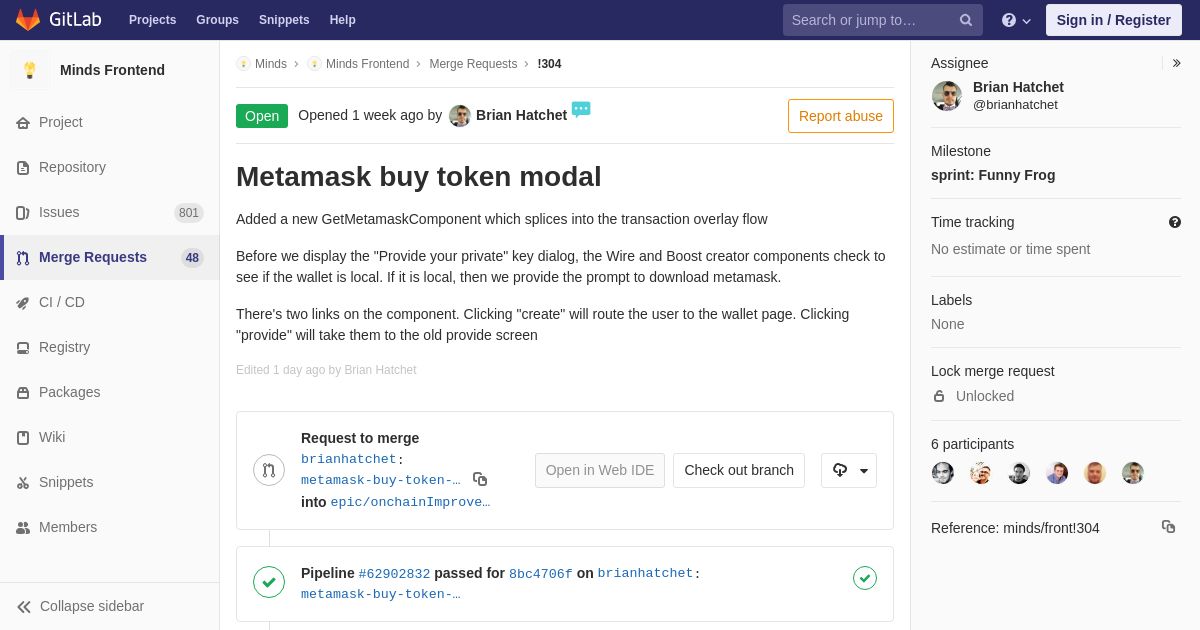Click the Minds Frontend breadcrumb link

(367, 64)
